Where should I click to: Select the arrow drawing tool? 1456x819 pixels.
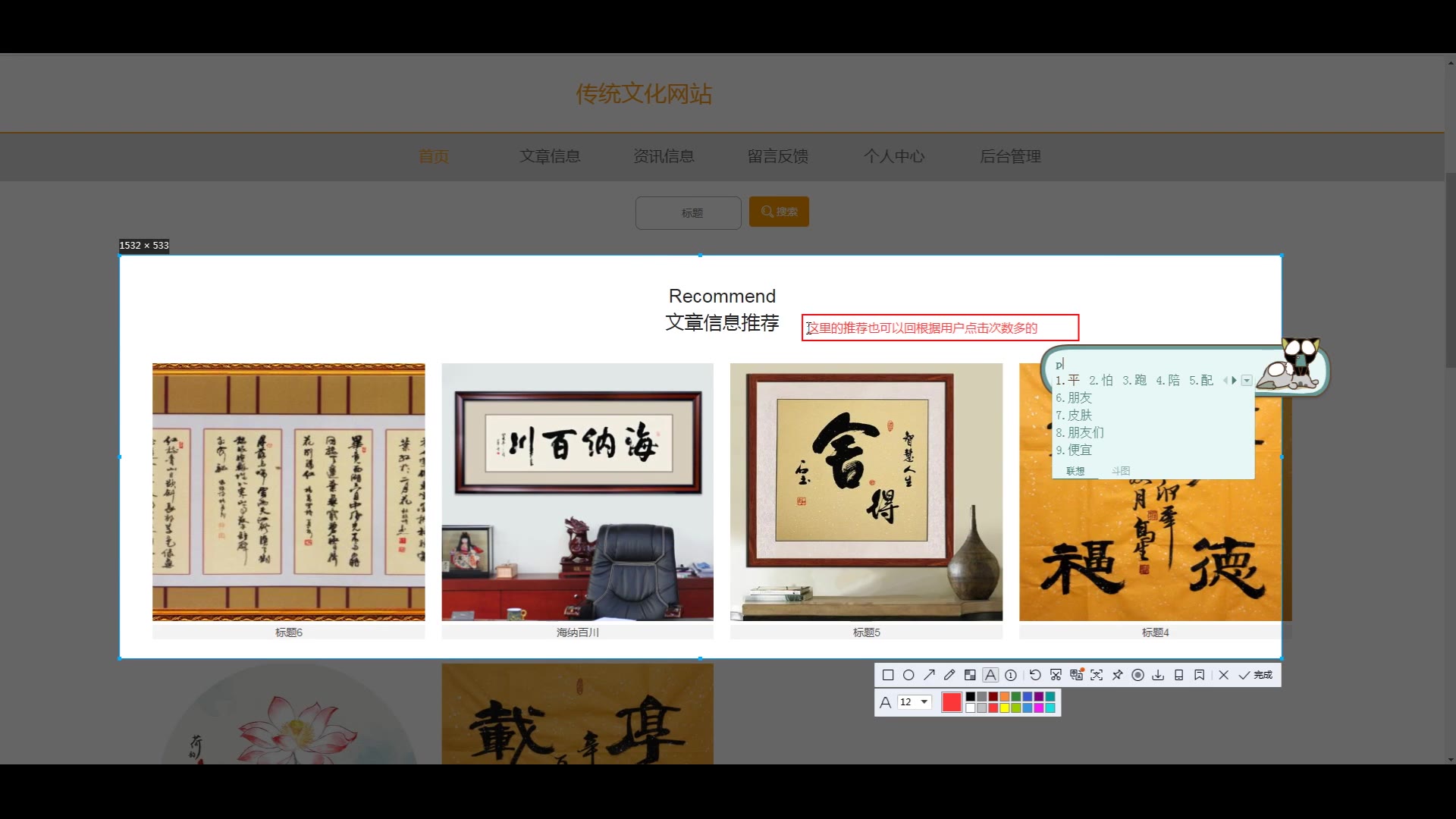[929, 675]
